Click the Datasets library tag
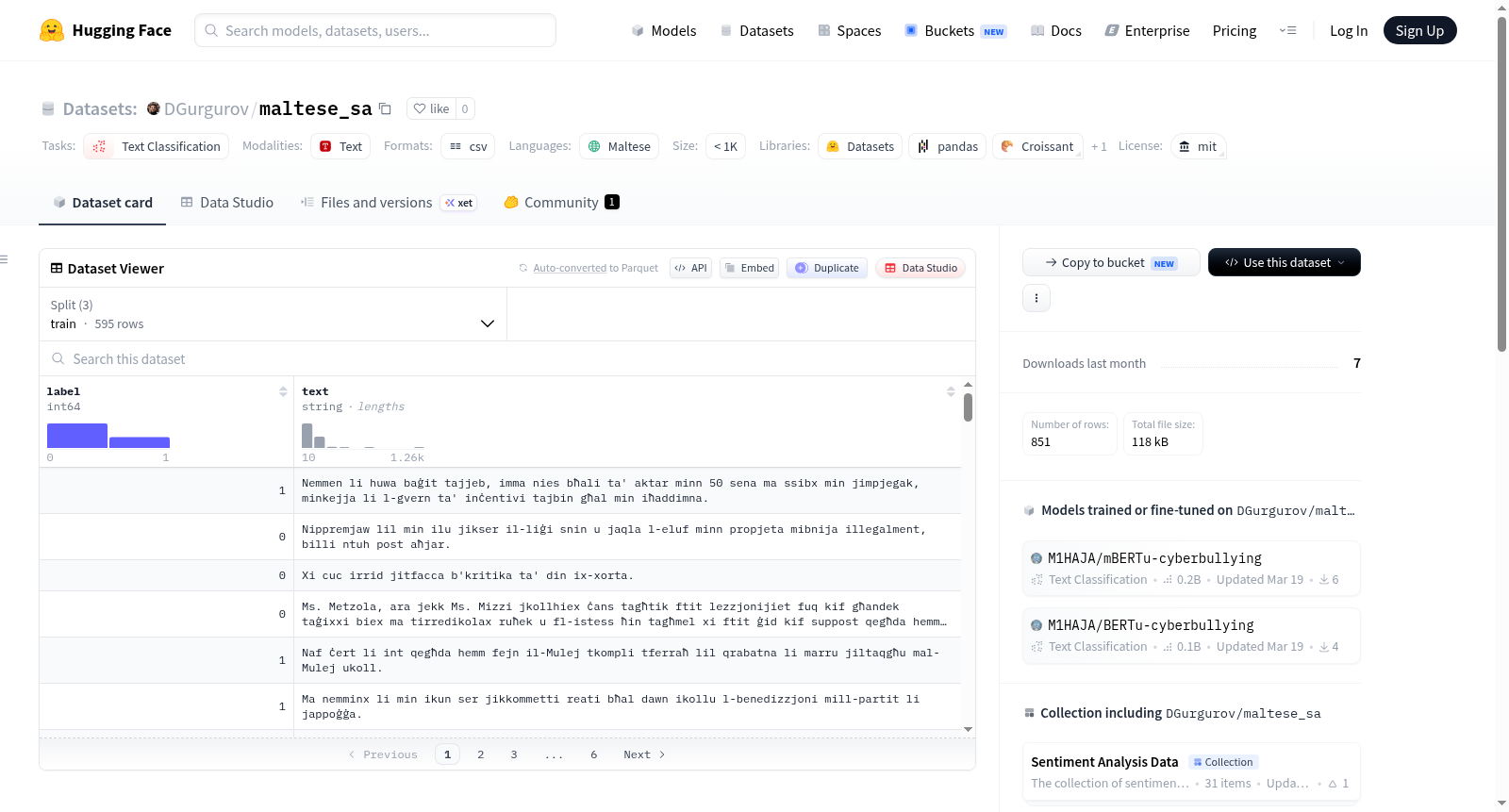 (860, 146)
